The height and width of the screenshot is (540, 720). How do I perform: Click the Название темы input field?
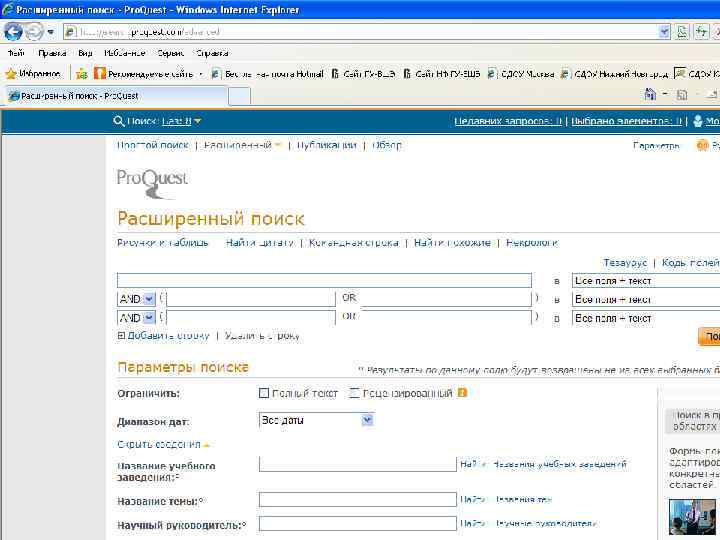coord(358,500)
